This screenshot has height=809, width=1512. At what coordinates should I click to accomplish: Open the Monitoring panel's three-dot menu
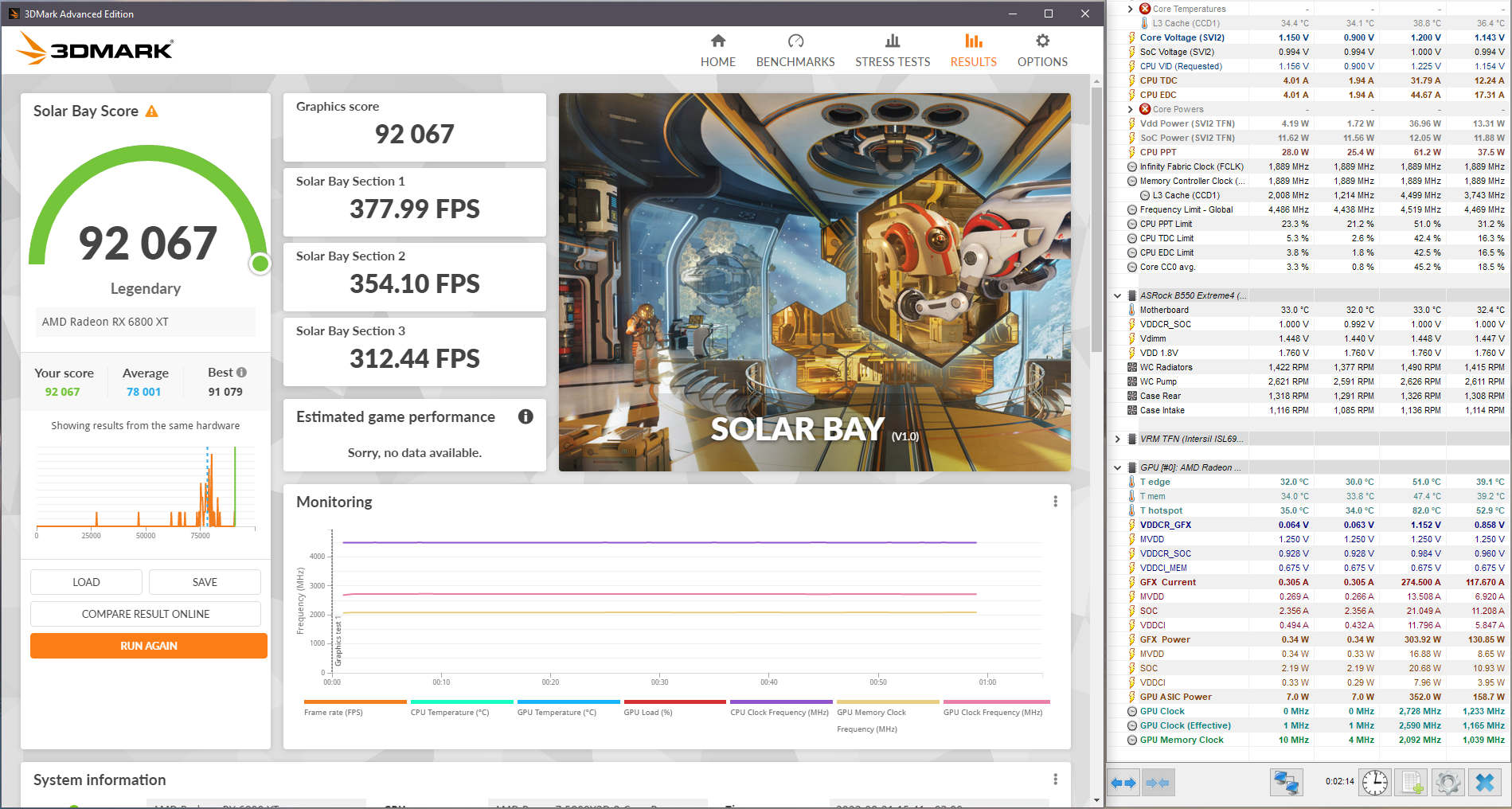point(1055,502)
